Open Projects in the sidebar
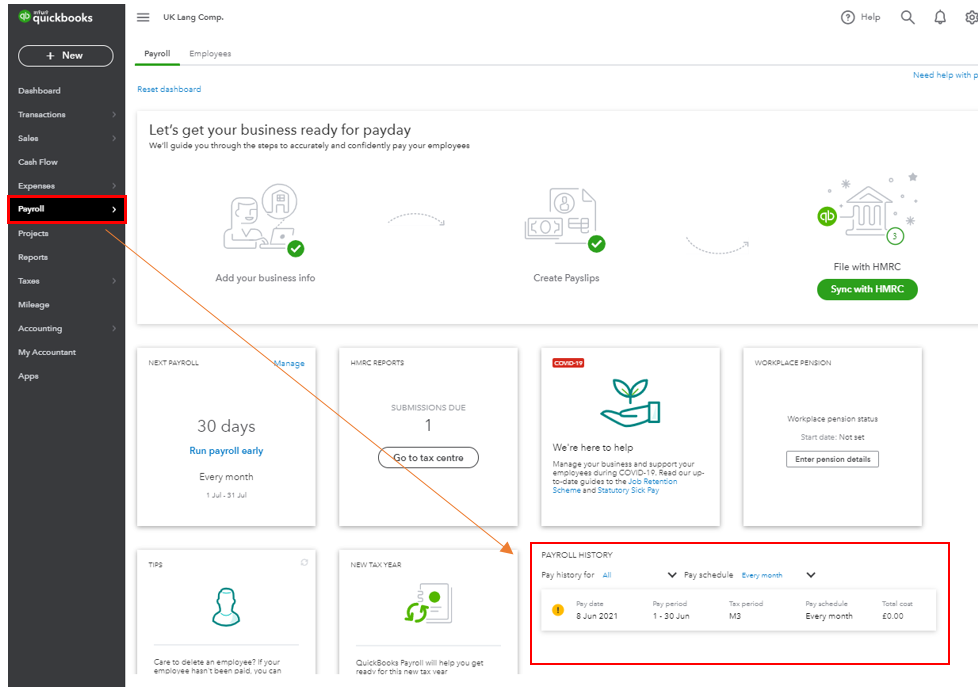Screen dimensions: 978x687 point(33,233)
